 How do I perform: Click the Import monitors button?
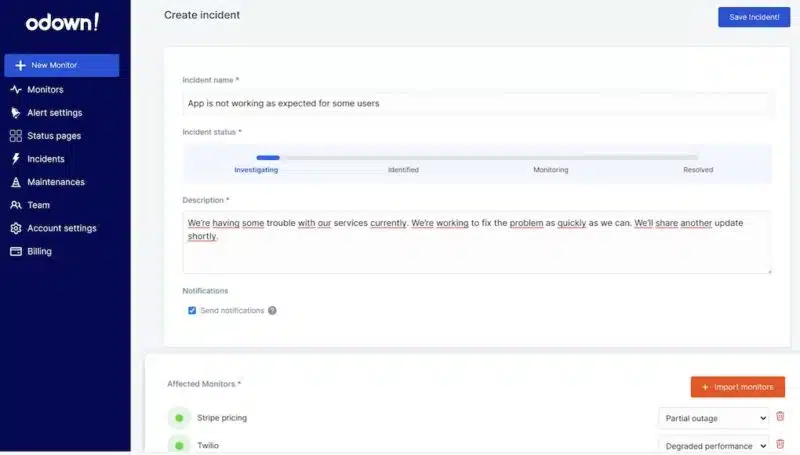coord(737,387)
